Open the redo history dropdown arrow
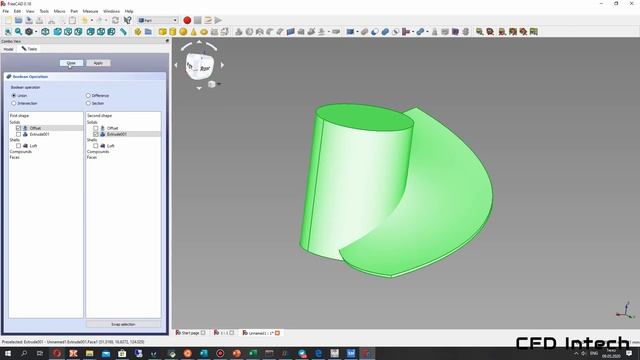 pos(106,20)
